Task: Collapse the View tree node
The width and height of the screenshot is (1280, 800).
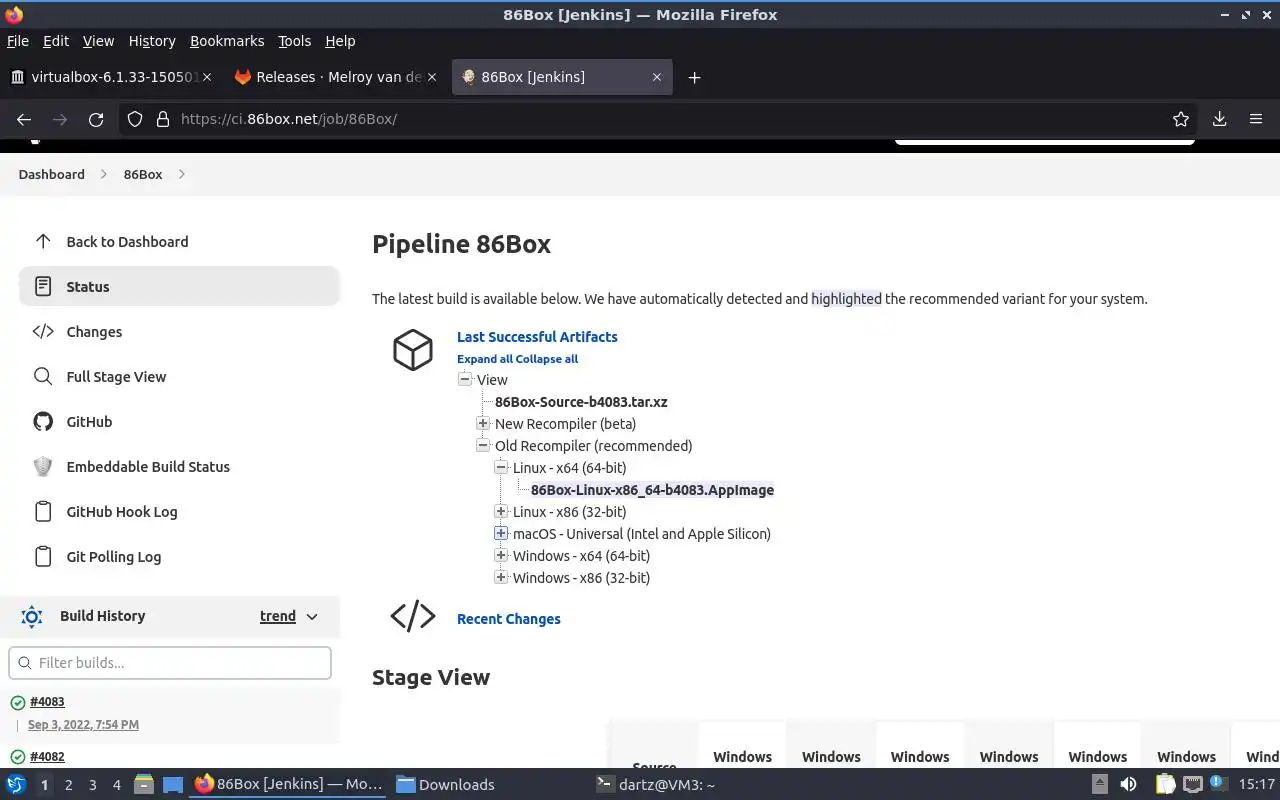Action: click(x=465, y=379)
